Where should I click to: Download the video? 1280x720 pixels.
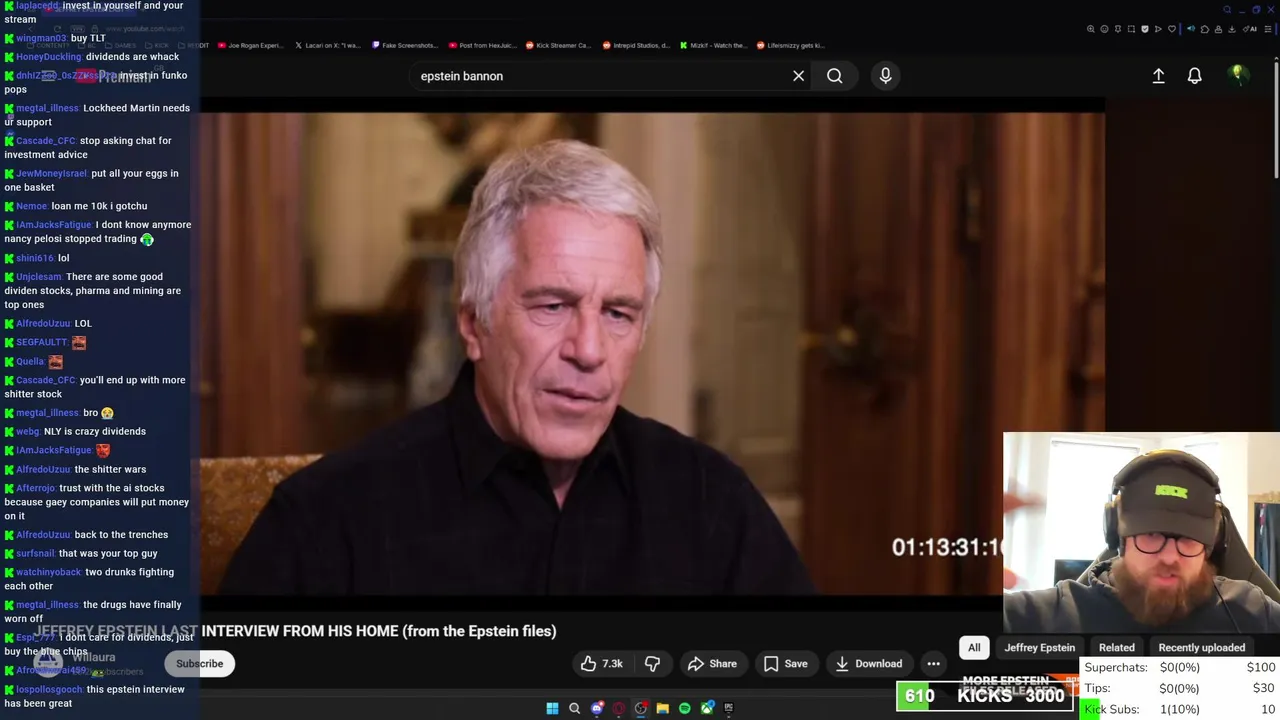(x=868, y=664)
